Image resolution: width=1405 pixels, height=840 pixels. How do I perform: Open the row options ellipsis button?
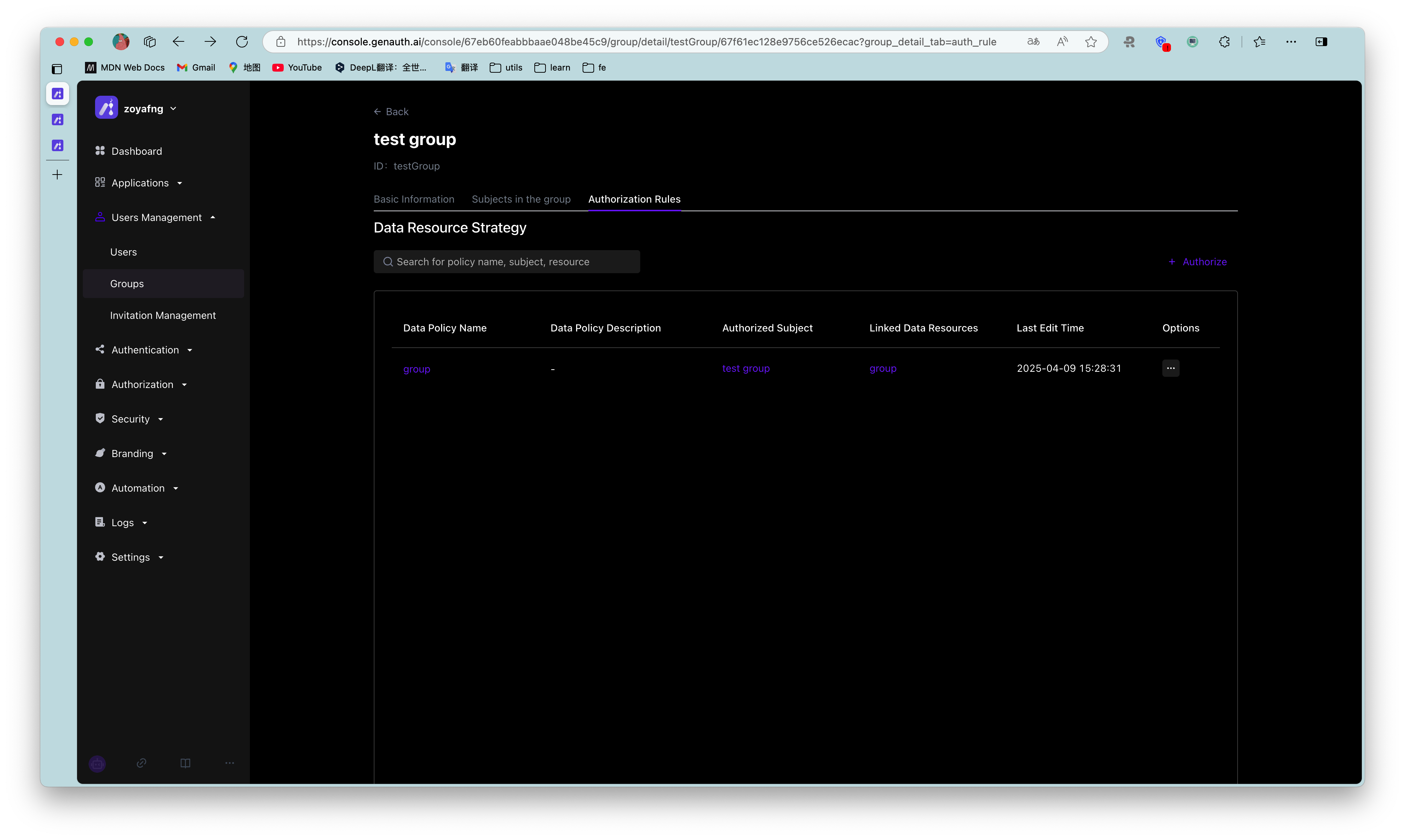pos(1171,368)
